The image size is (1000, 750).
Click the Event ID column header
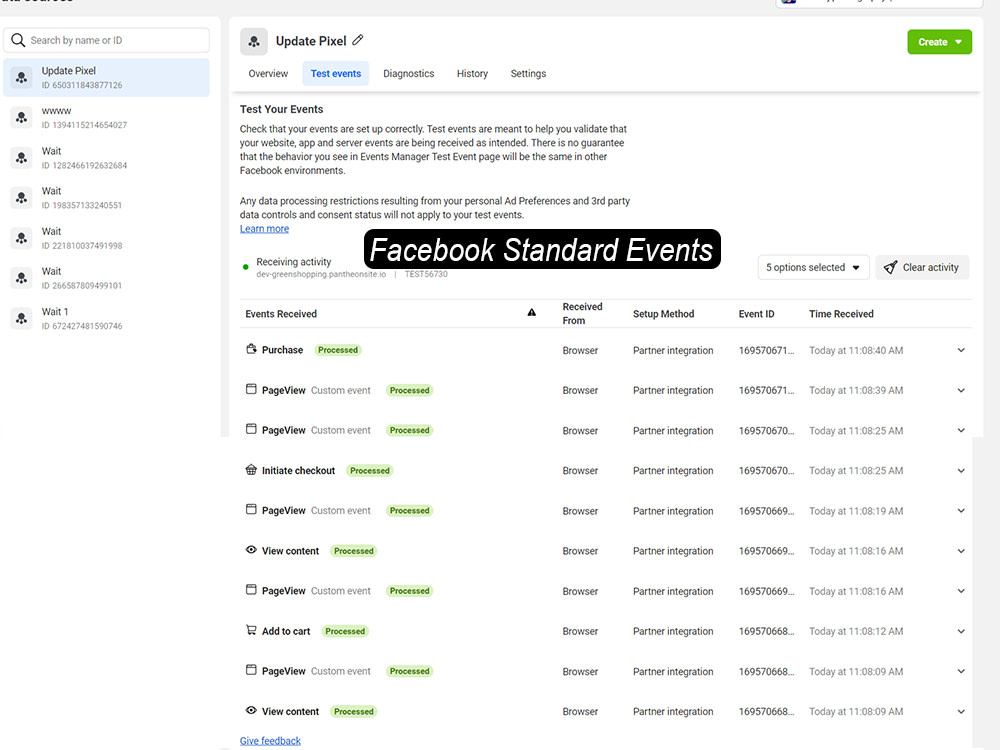[x=756, y=314]
